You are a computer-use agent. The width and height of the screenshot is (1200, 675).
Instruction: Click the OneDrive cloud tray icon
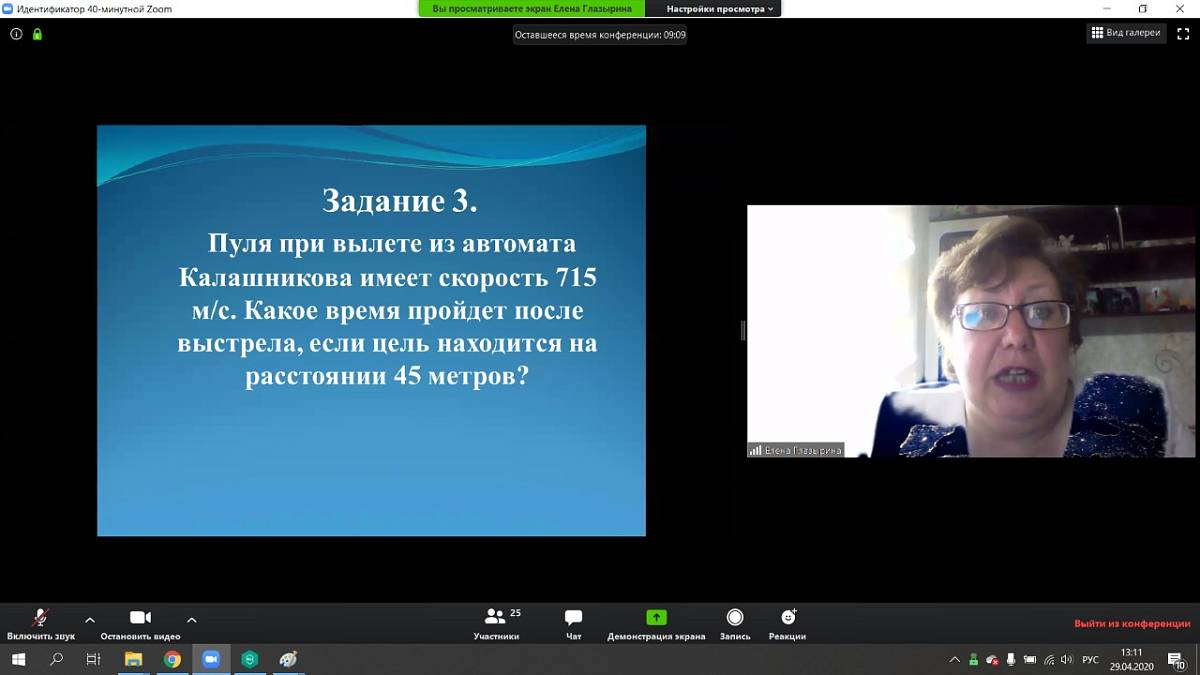tap(993, 660)
